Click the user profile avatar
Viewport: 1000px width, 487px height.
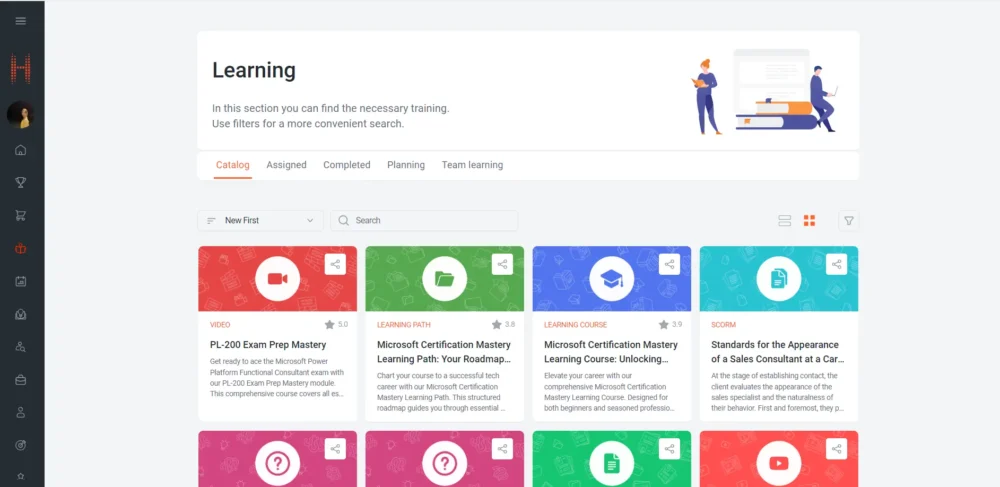click(21, 115)
